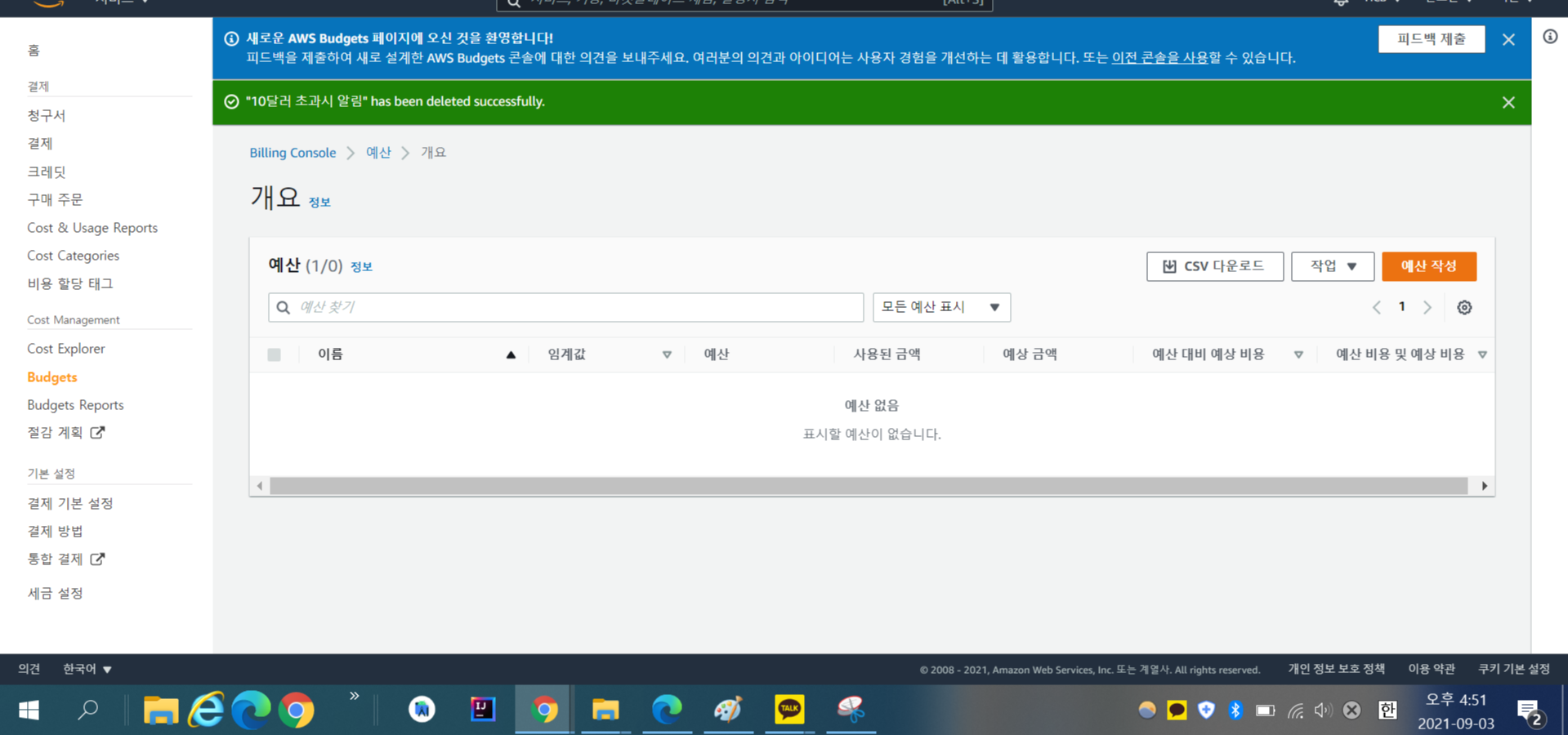Switch to active Chrome window in taskbar
Viewport: 1568px width, 735px height.
tap(544, 709)
